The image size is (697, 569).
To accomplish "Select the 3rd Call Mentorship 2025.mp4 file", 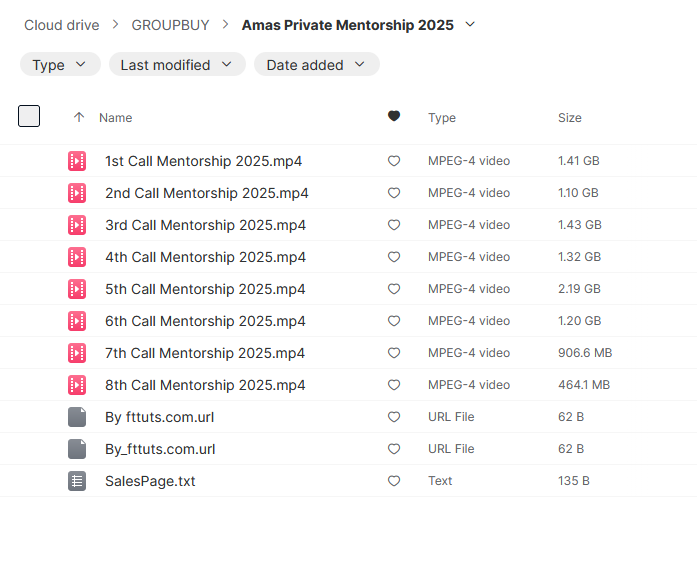I will pos(205,225).
